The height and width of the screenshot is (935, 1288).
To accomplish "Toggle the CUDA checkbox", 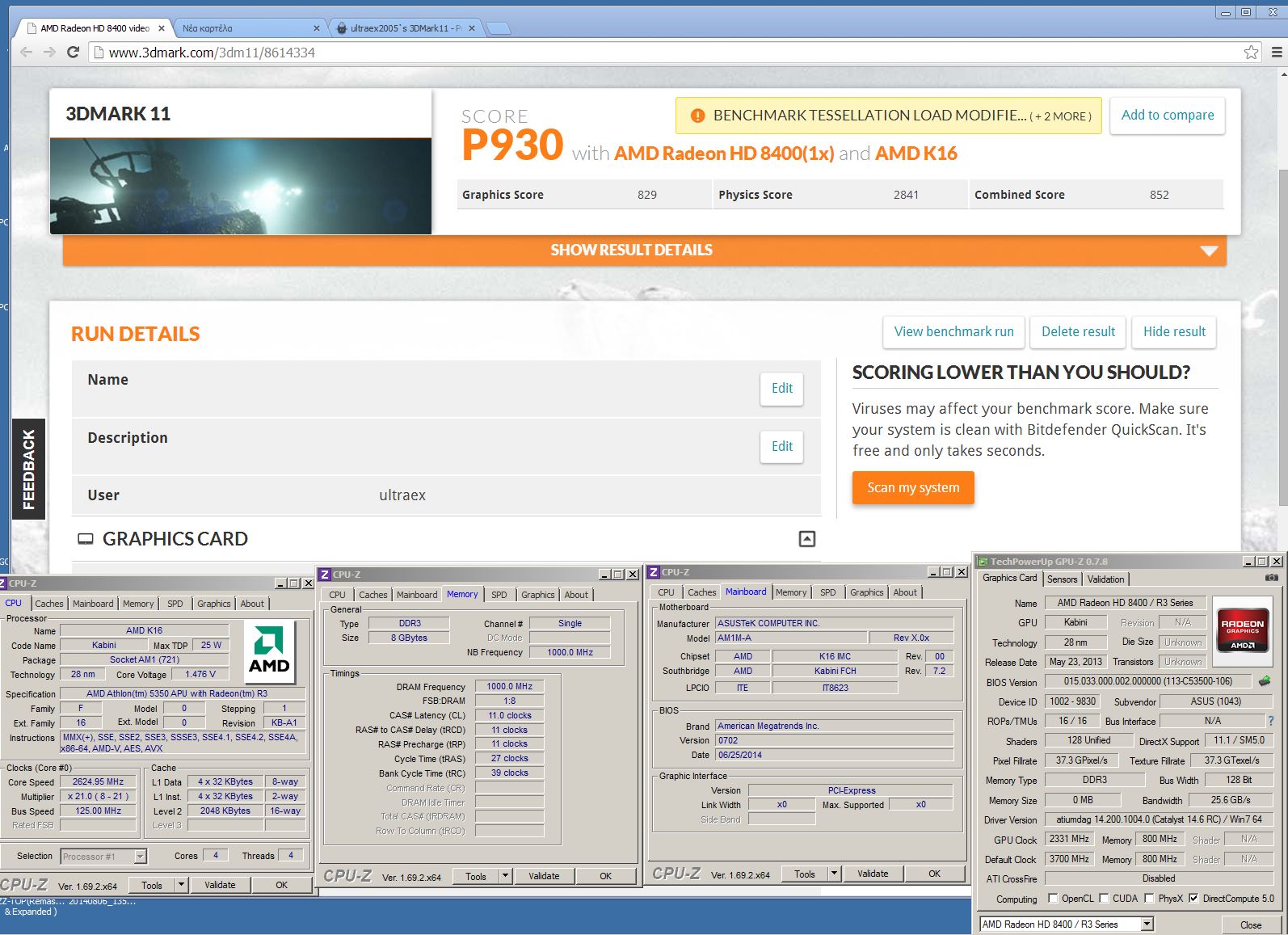I will pos(1103,898).
